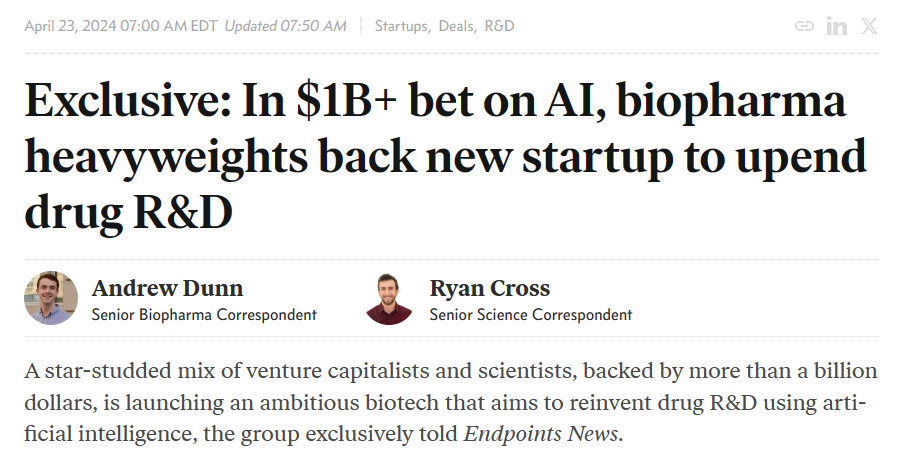Select the R&D topic tag in header
The image size is (907, 472).
pyautogui.click(x=499, y=26)
